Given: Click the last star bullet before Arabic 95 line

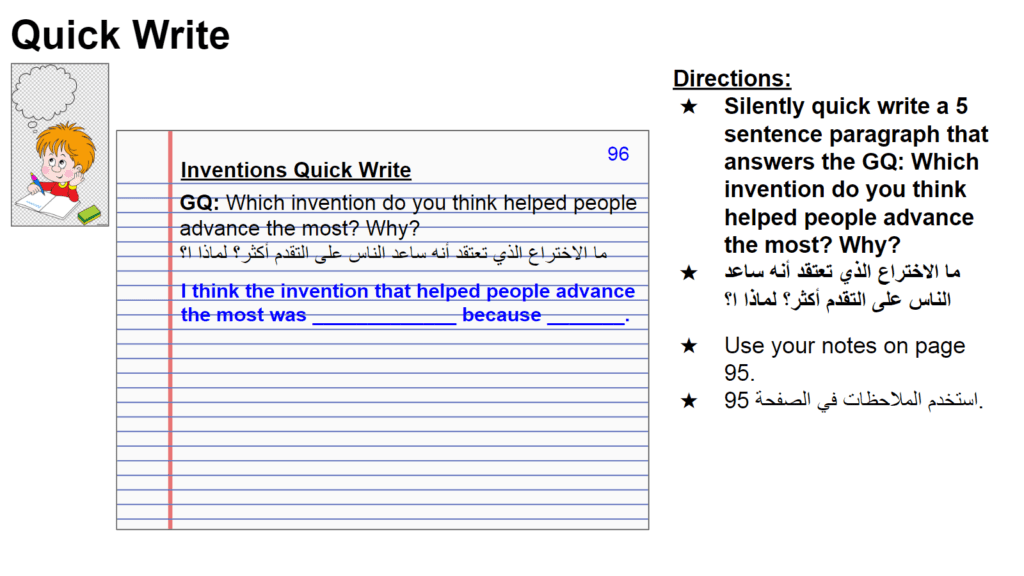Looking at the screenshot, I should coord(689,400).
